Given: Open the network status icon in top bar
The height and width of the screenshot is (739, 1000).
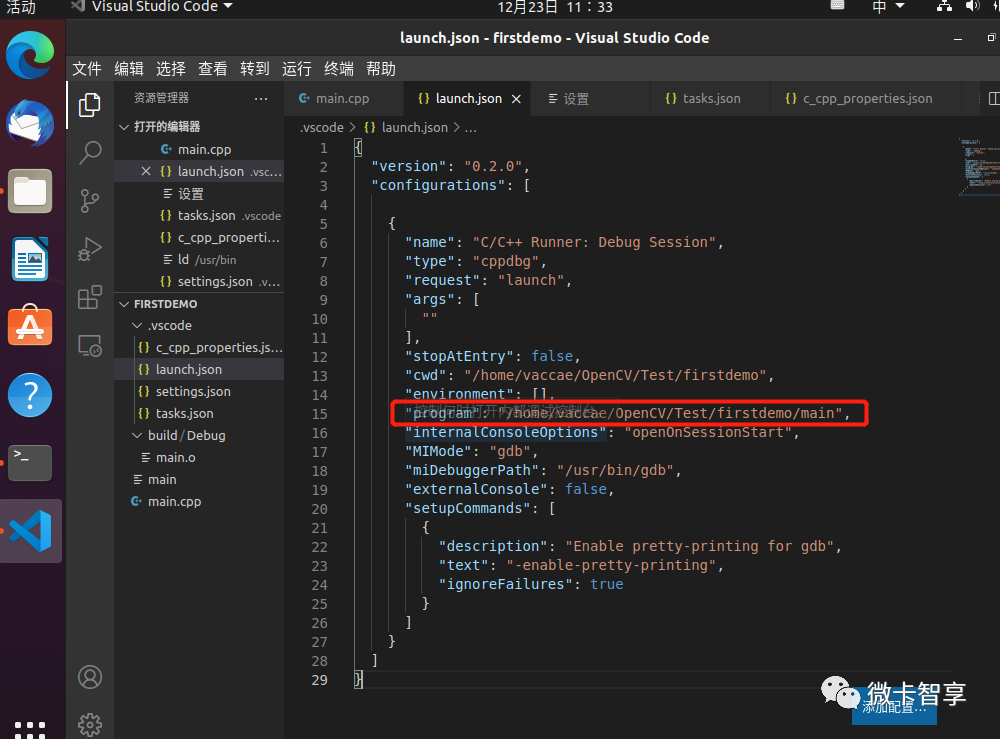Looking at the screenshot, I should click(x=944, y=6).
